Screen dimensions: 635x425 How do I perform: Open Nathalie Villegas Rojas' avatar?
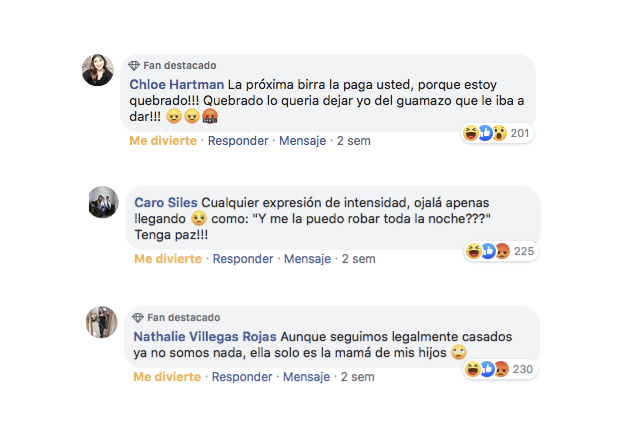tap(102, 322)
